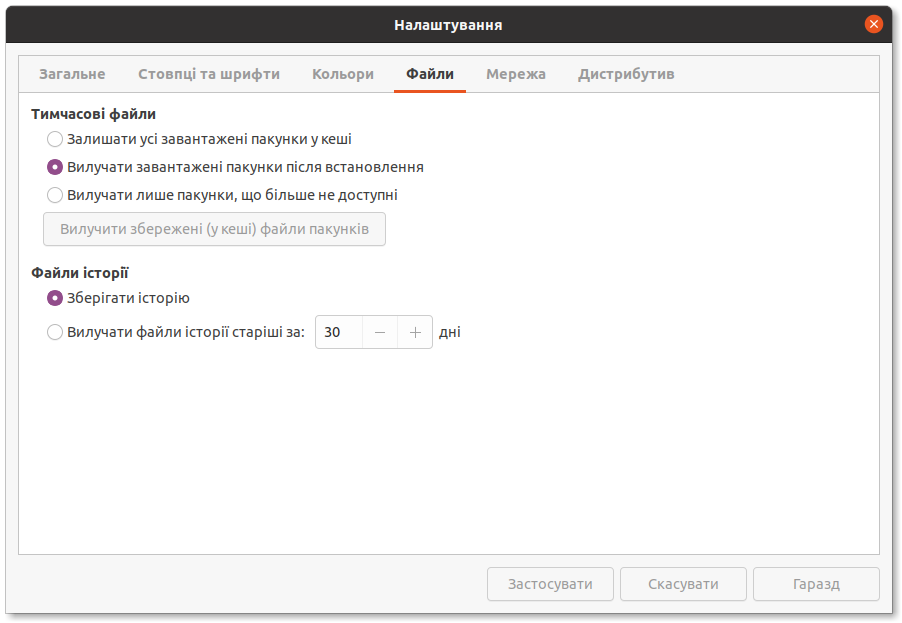Confirm settings with the Гаразд button
The image size is (902, 623).
tap(815, 584)
